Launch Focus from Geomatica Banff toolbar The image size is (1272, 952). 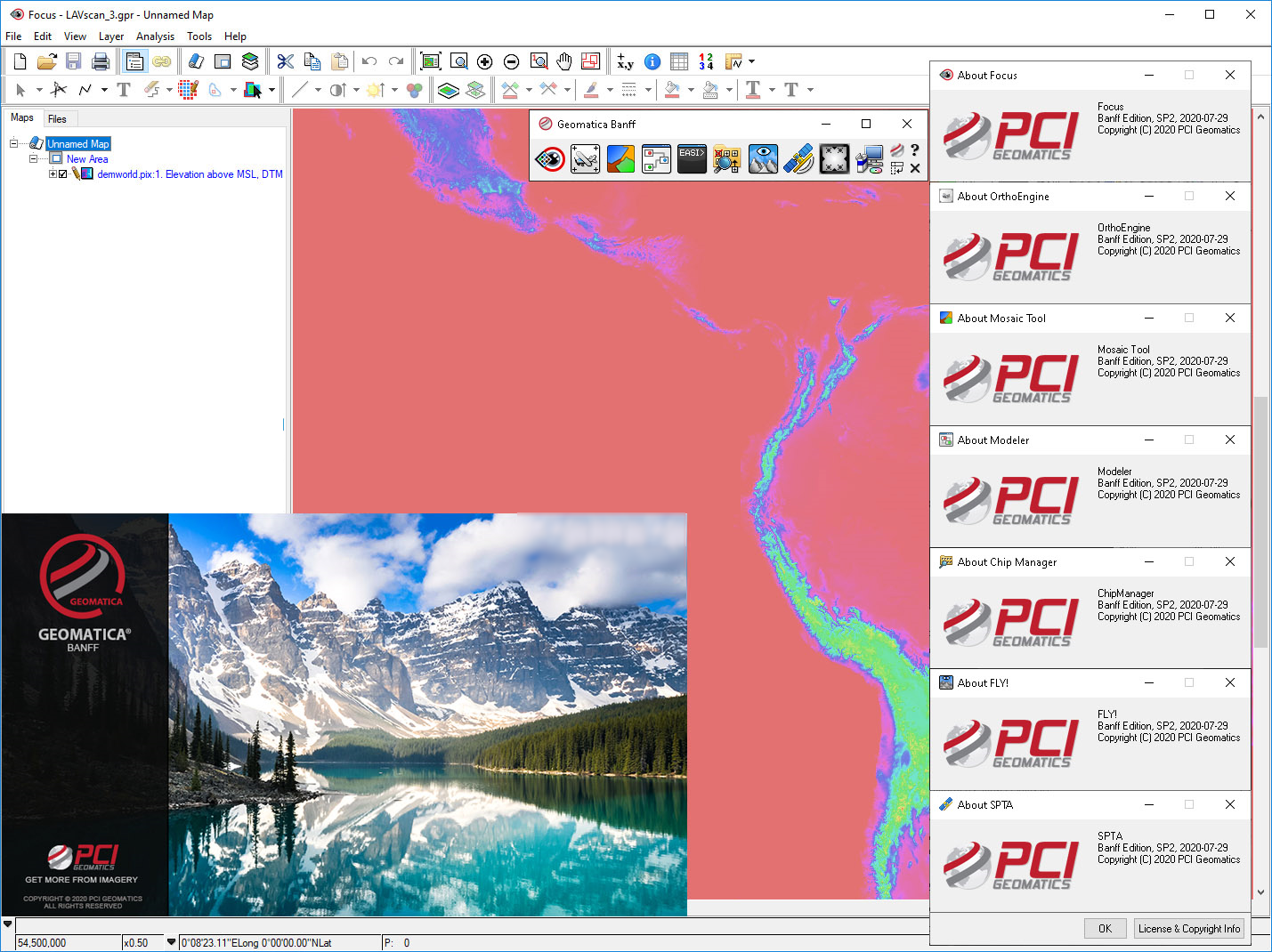tap(550, 159)
